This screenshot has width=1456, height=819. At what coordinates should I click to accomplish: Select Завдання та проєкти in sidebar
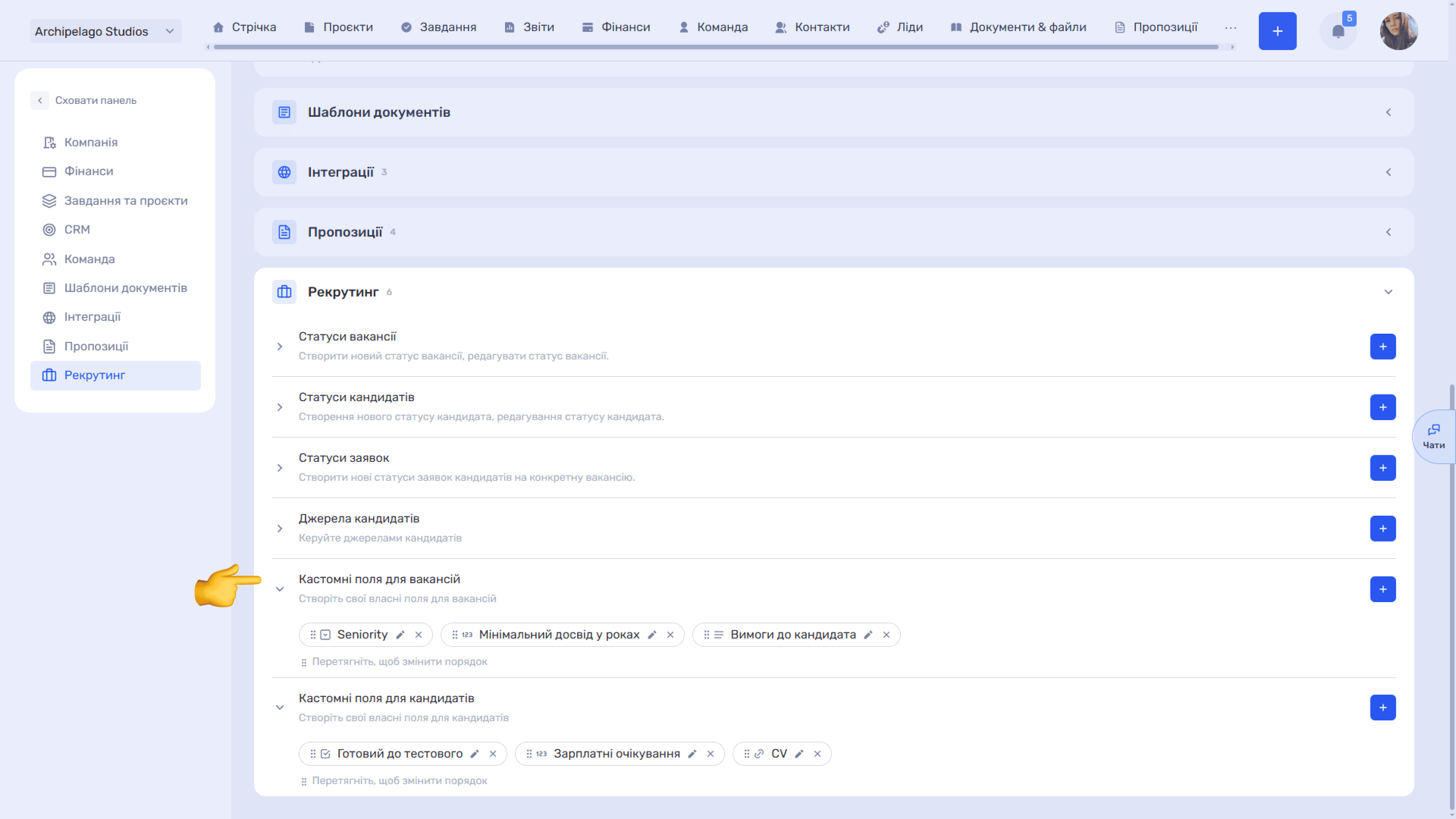(x=115, y=201)
